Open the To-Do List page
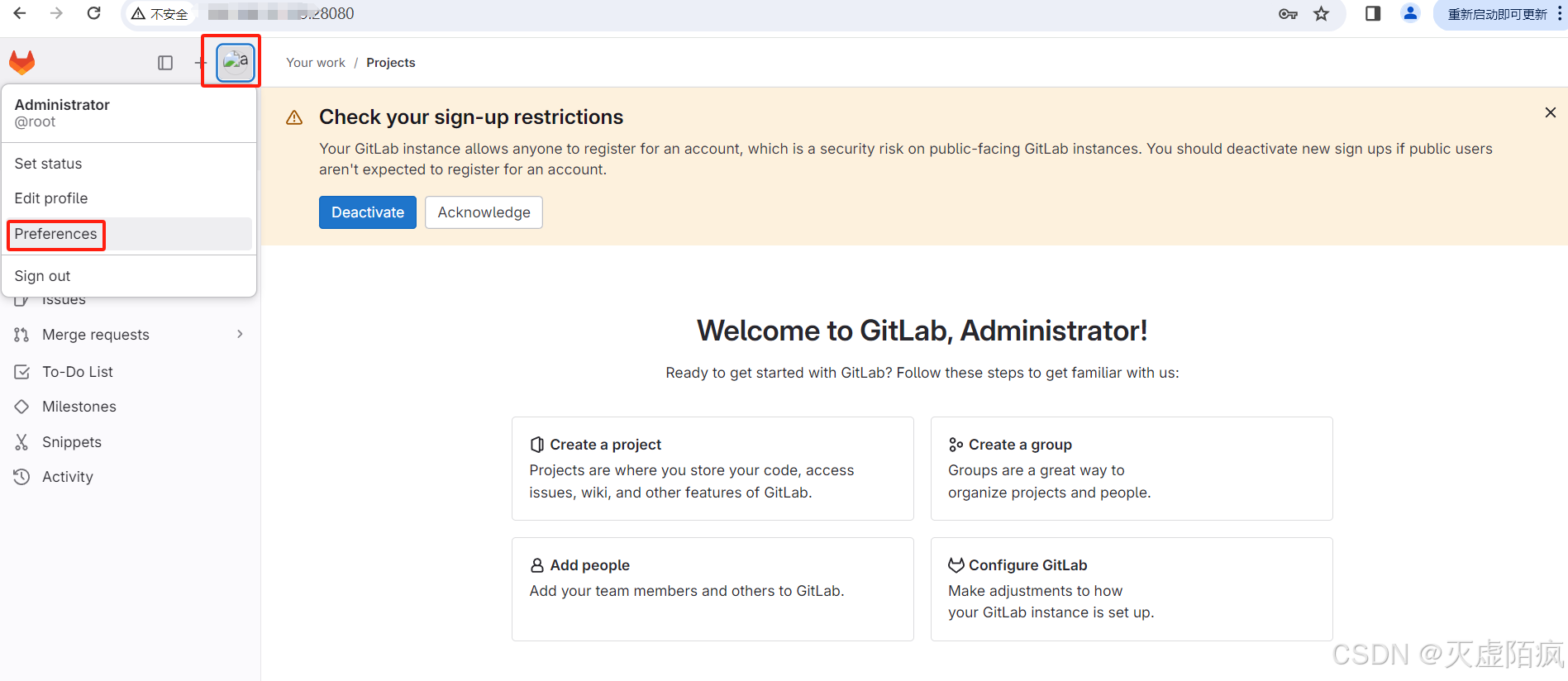 point(130,372)
